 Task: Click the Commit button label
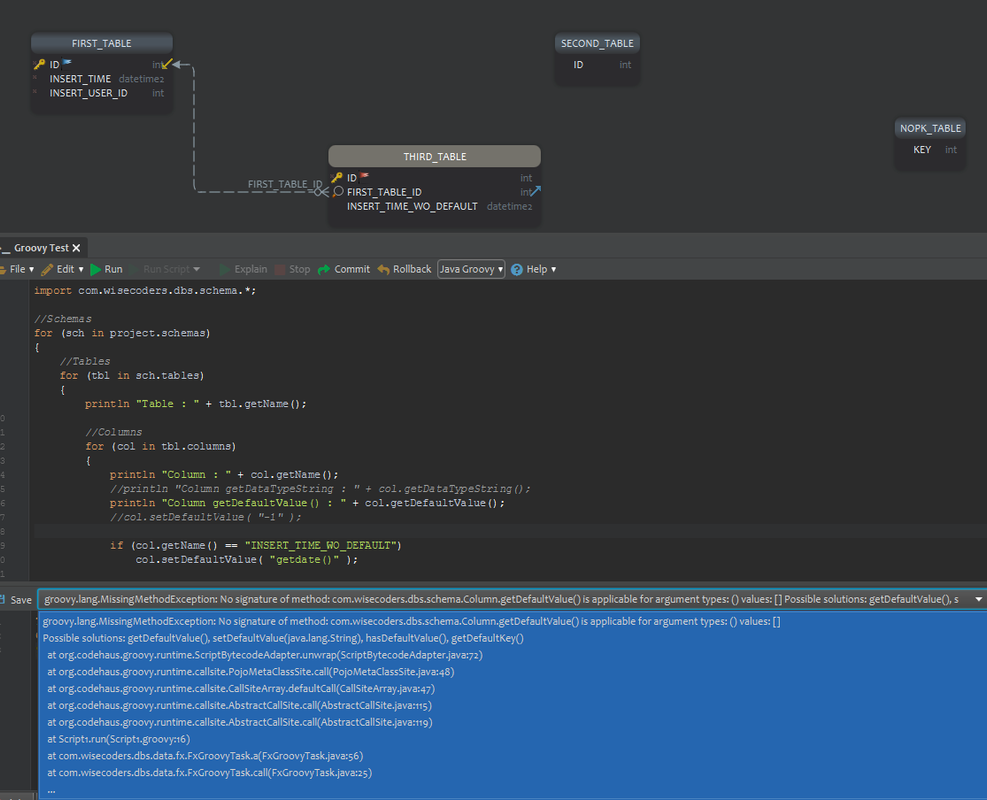(x=352, y=269)
